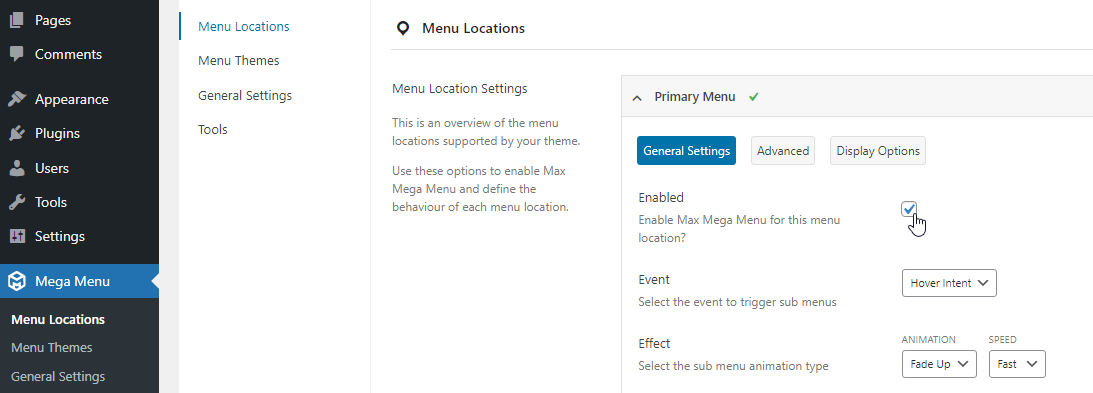Uncheck the Enabled checkbox

[908, 208]
